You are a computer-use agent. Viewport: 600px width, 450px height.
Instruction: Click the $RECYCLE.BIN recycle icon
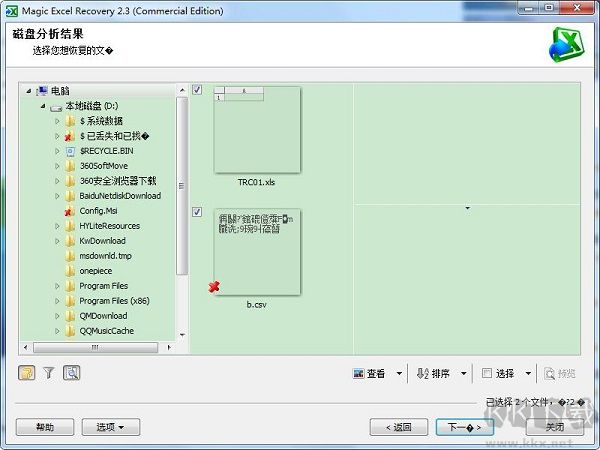pyautogui.click(x=70, y=151)
